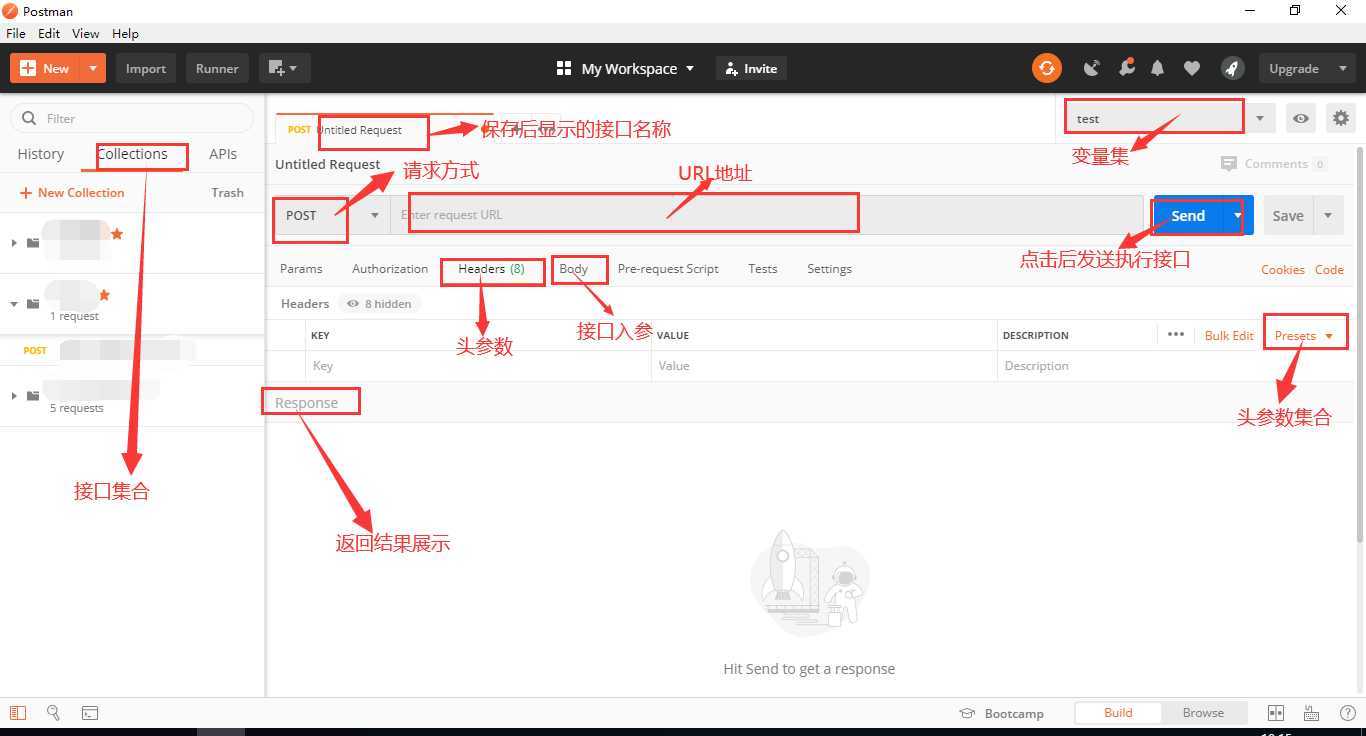Switch to Browse mode
The width and height of the screenshot is (1366, 736).
tap(1203, 713)
